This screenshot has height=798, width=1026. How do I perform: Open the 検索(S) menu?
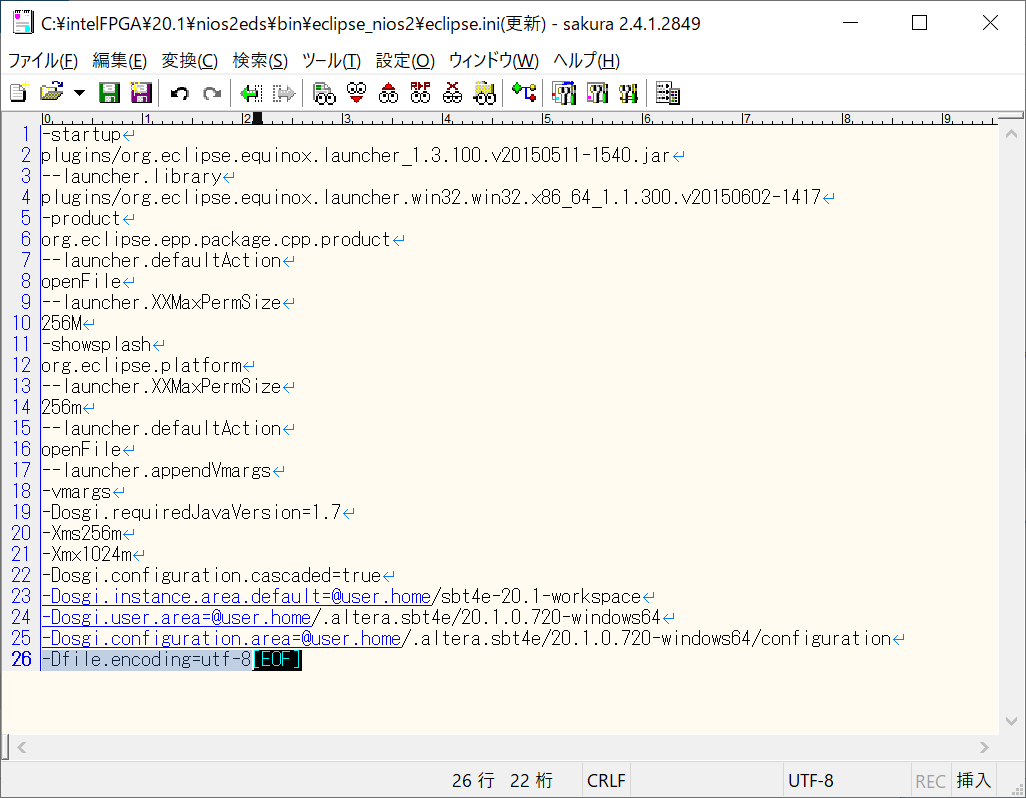260,61
